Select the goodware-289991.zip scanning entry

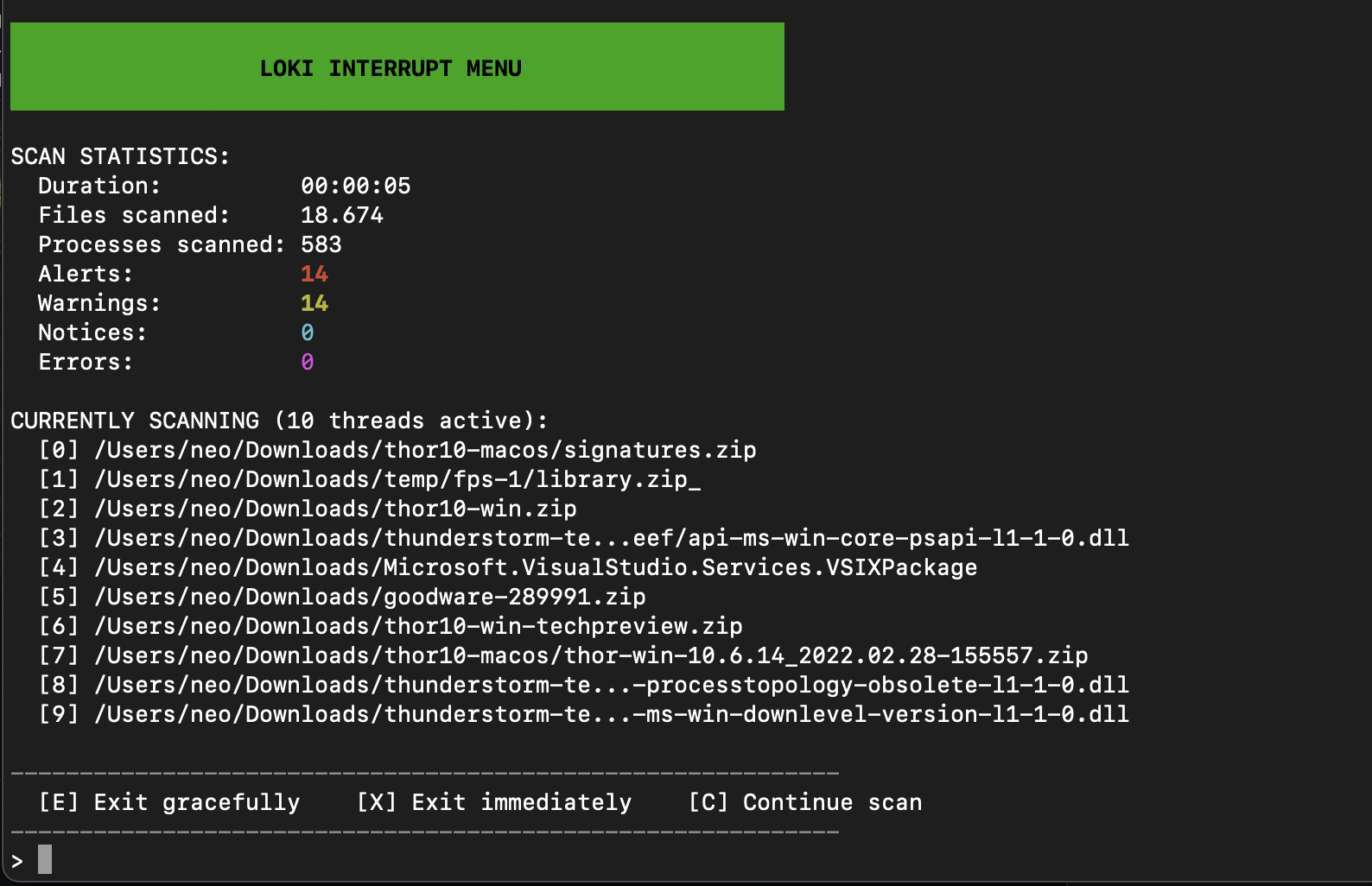(370, 596)
